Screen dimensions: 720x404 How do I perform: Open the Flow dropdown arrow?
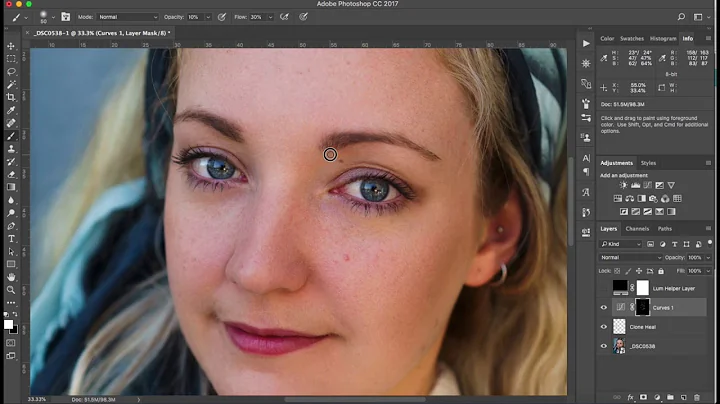(x=270, y=17)
